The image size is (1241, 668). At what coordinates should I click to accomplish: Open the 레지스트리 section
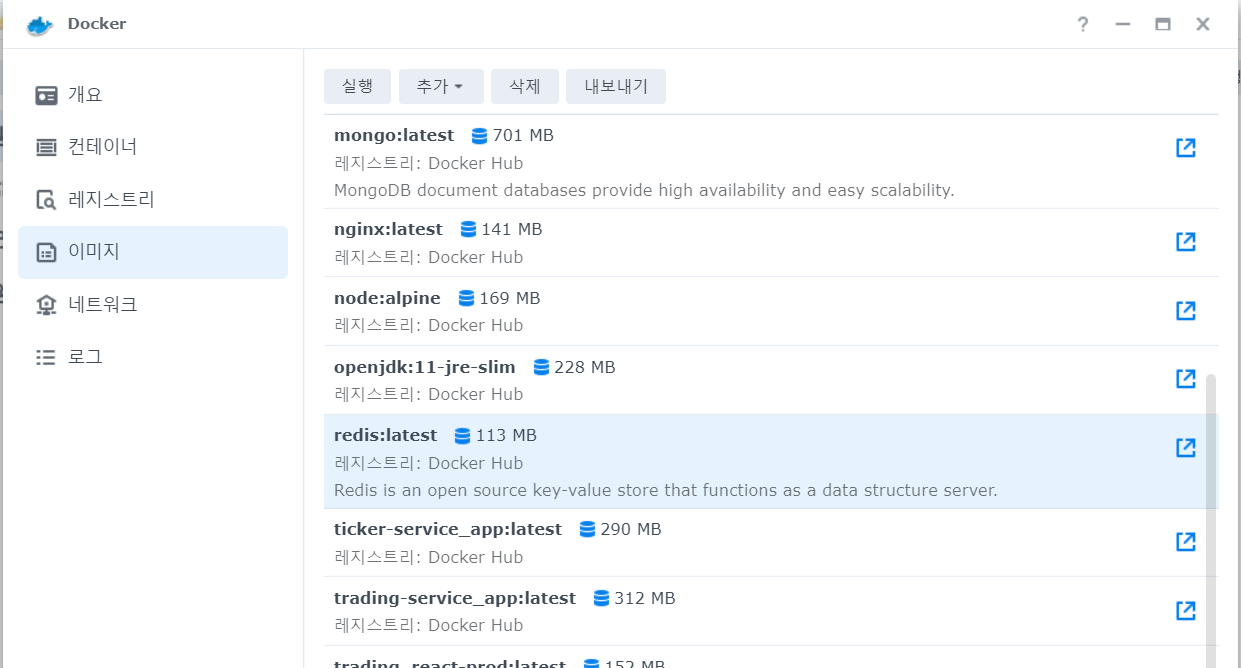[x=153, y=199]
